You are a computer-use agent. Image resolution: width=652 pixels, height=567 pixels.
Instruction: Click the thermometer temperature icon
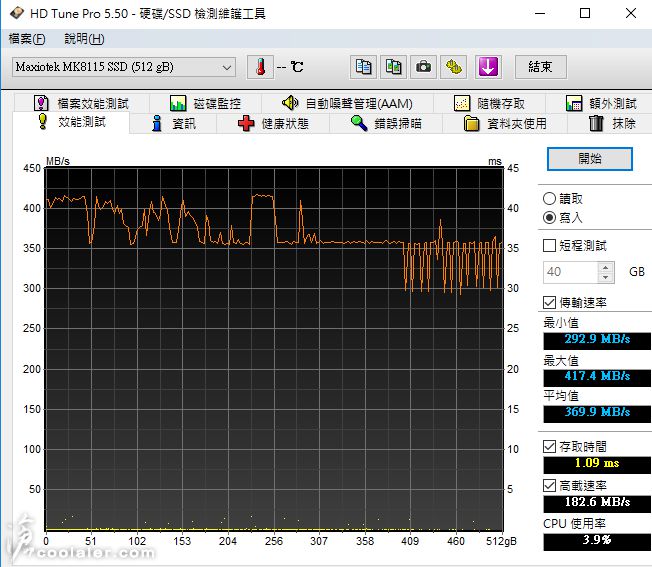coord(260,67)
